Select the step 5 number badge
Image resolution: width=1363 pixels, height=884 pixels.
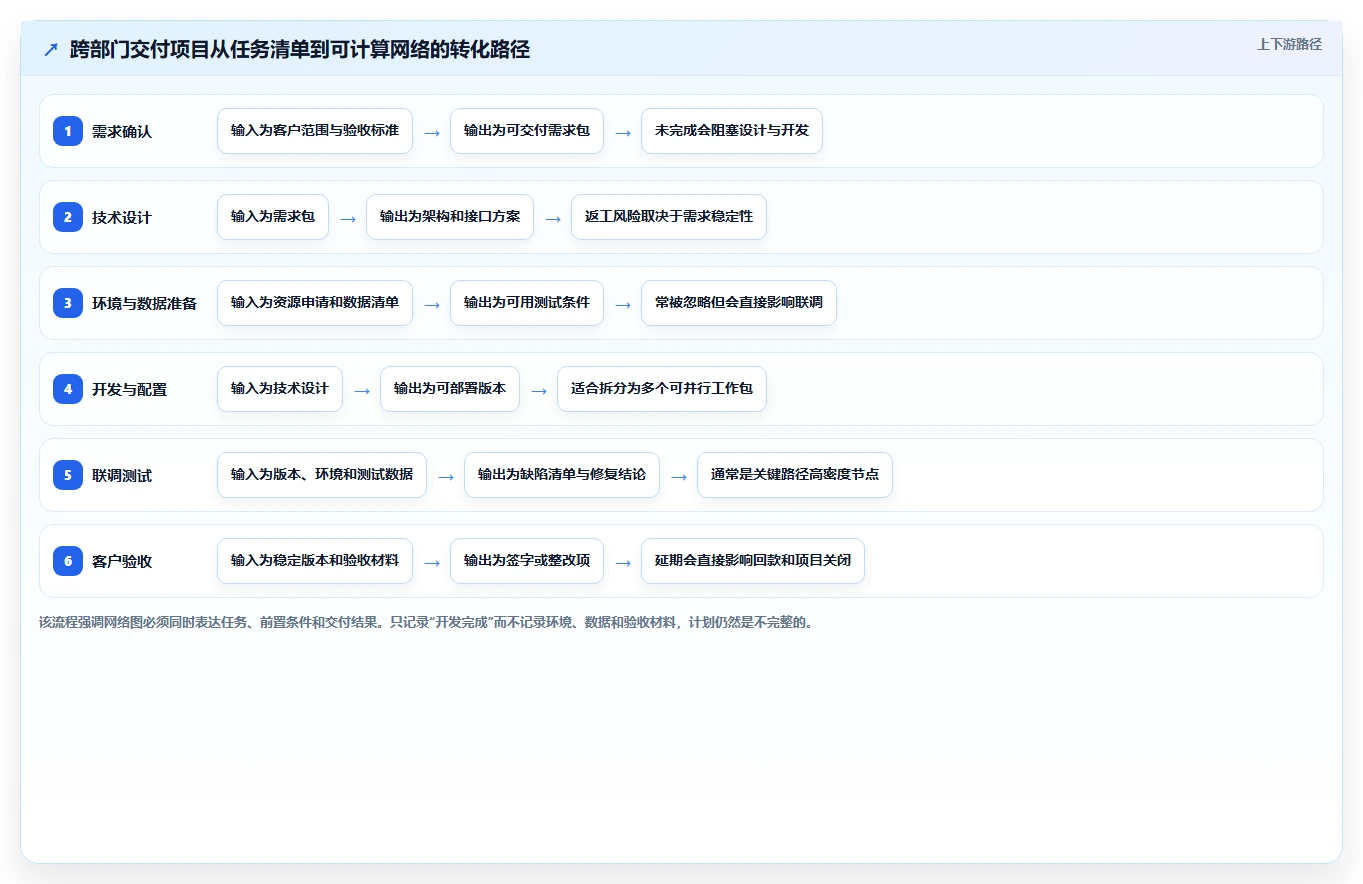[x=68, y=475]
